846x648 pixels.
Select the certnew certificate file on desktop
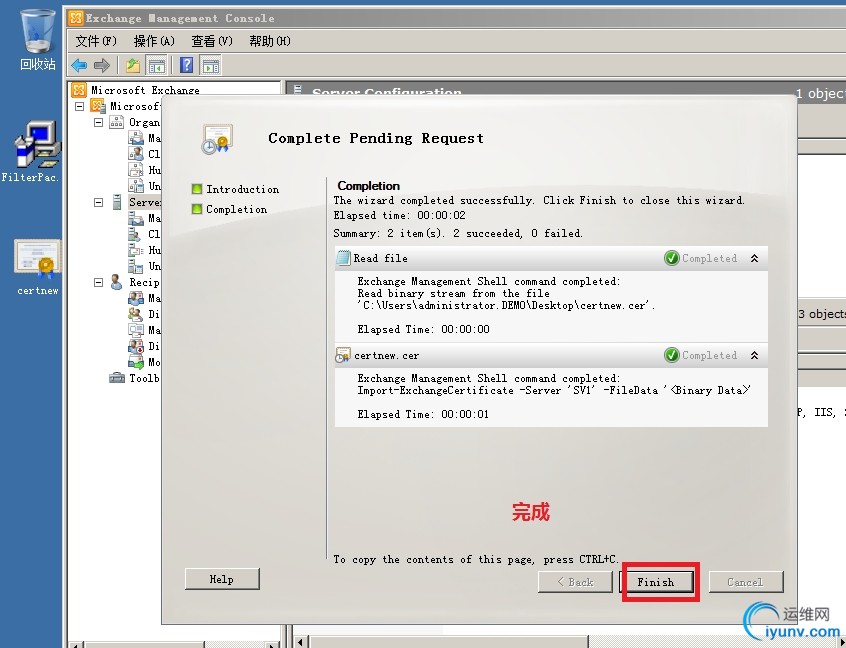point(37,267)
